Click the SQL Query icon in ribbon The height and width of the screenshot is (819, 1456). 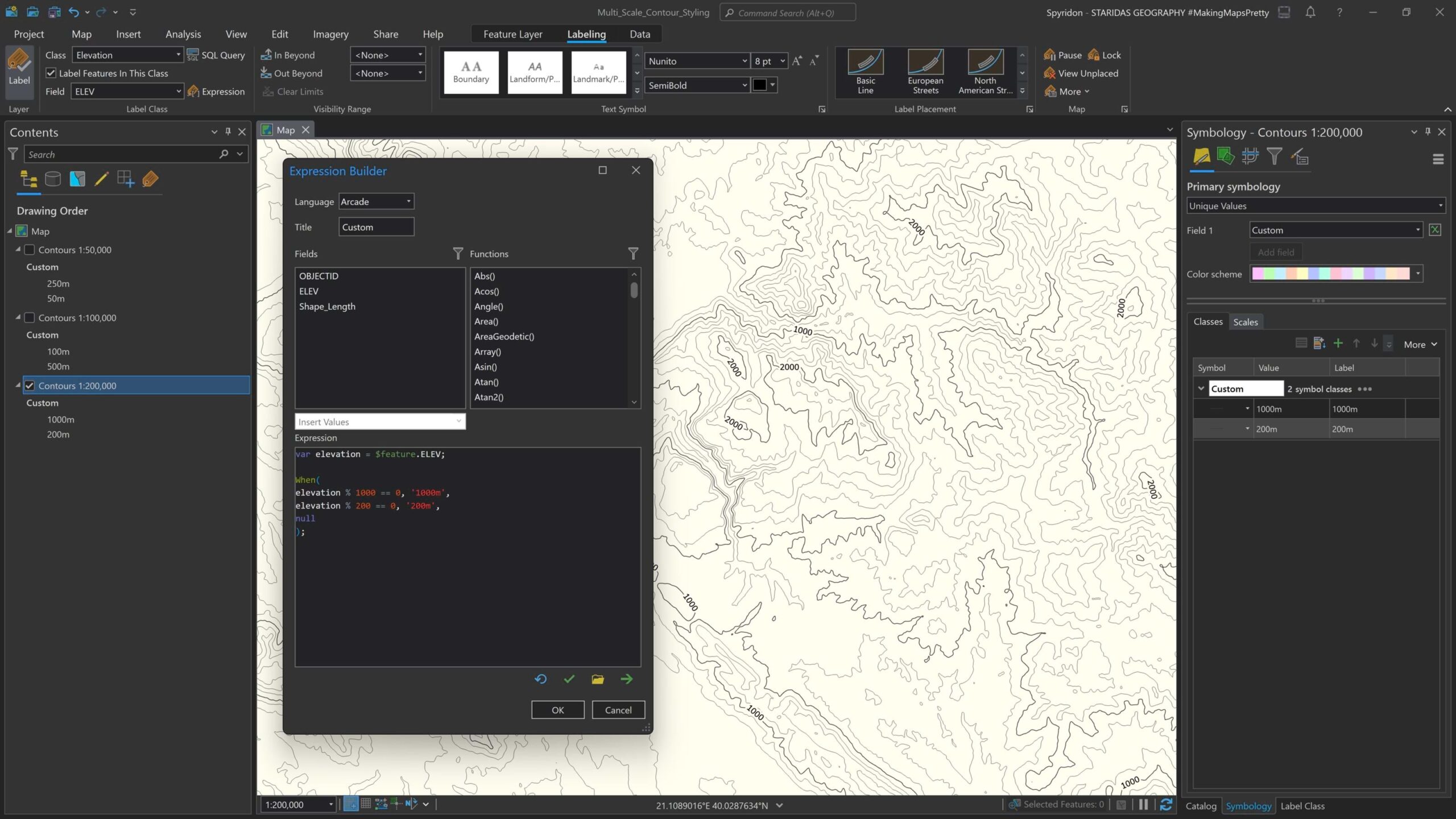(x=193, y=55)
